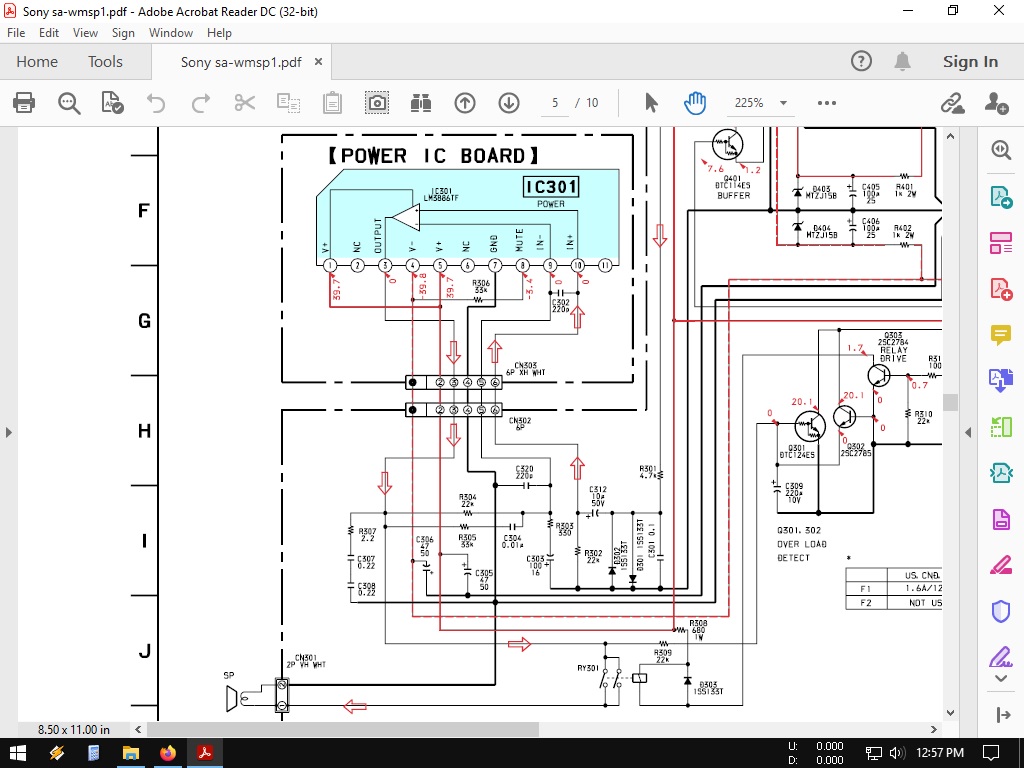Click the 8.50 x 11.00 in page size
1024x768 pixels.
point(74,729)
